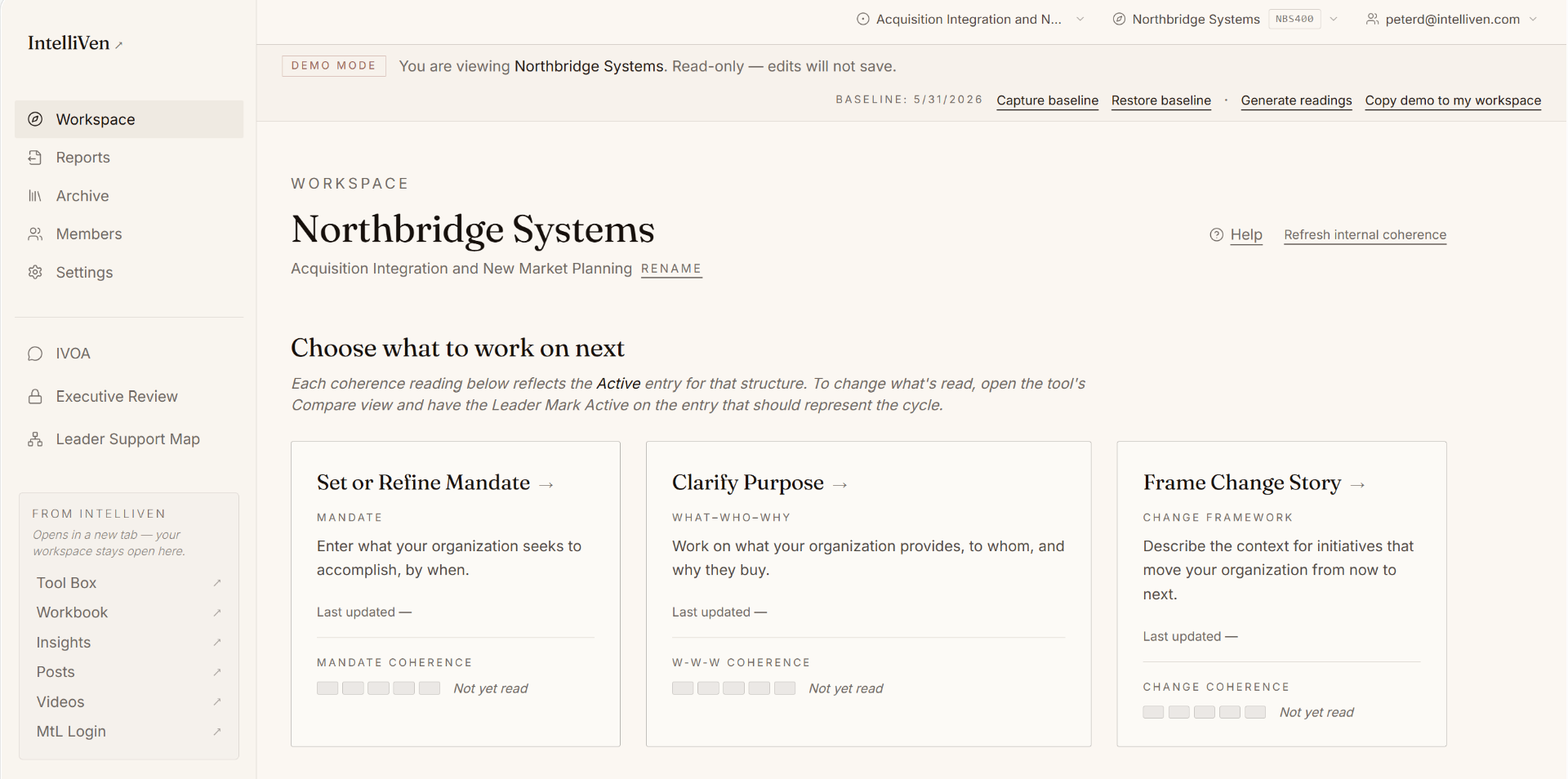Open Members in the sidebar

click(x=129, y=234)
